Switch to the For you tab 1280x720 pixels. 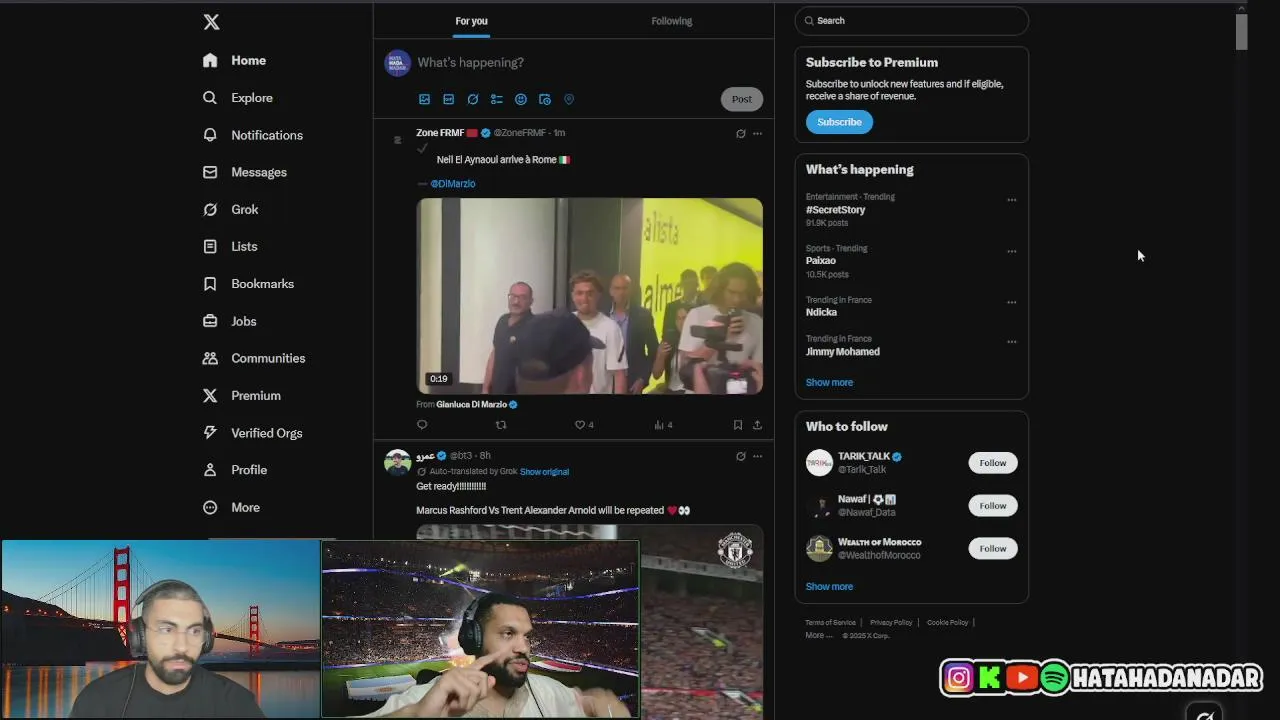pyautogui.click(x=471, y=21)
